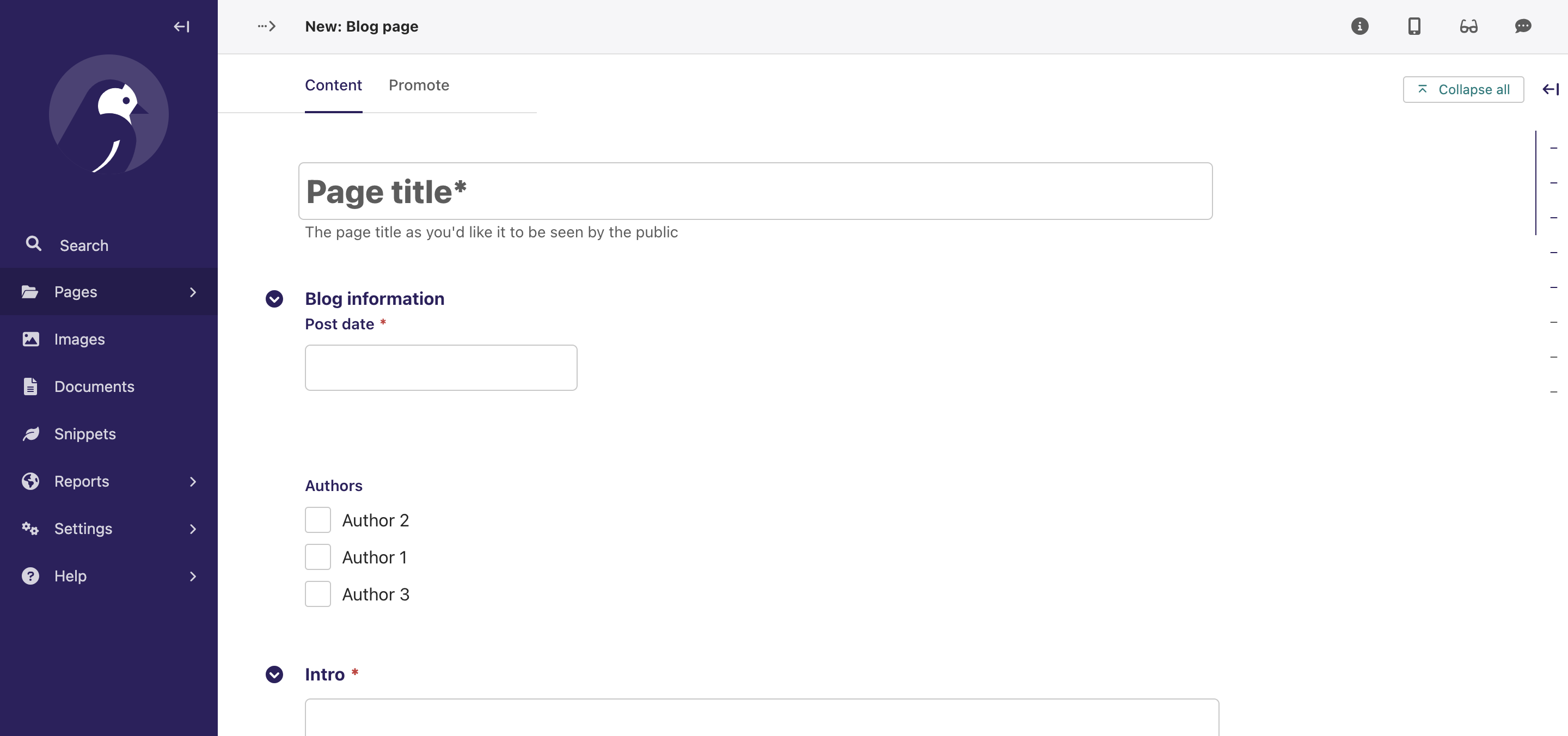
Task: Open Documents from the sidebar
Action: click(x=94, y=387)
